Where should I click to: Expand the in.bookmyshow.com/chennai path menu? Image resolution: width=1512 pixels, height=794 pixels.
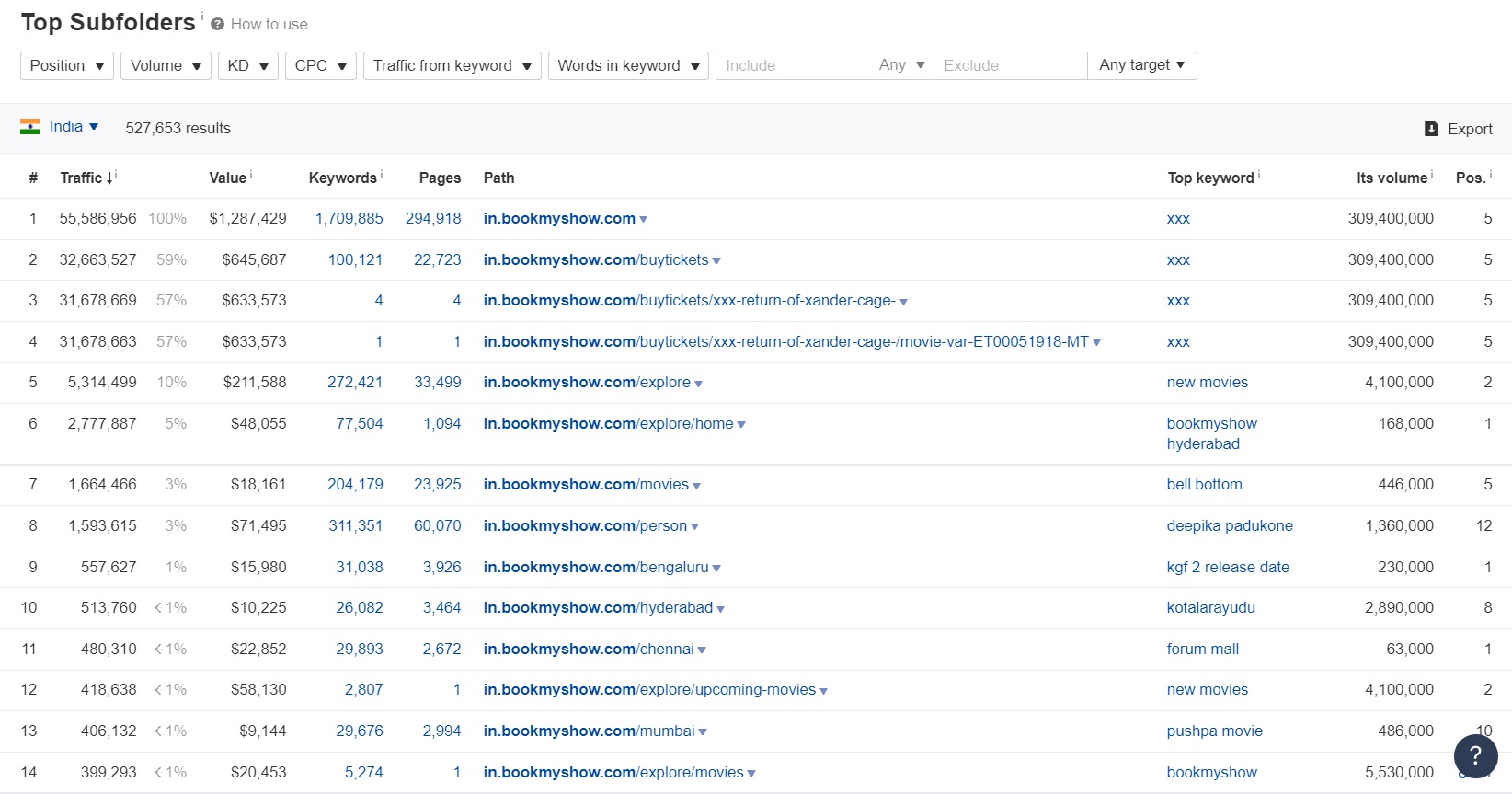[702, 650]
